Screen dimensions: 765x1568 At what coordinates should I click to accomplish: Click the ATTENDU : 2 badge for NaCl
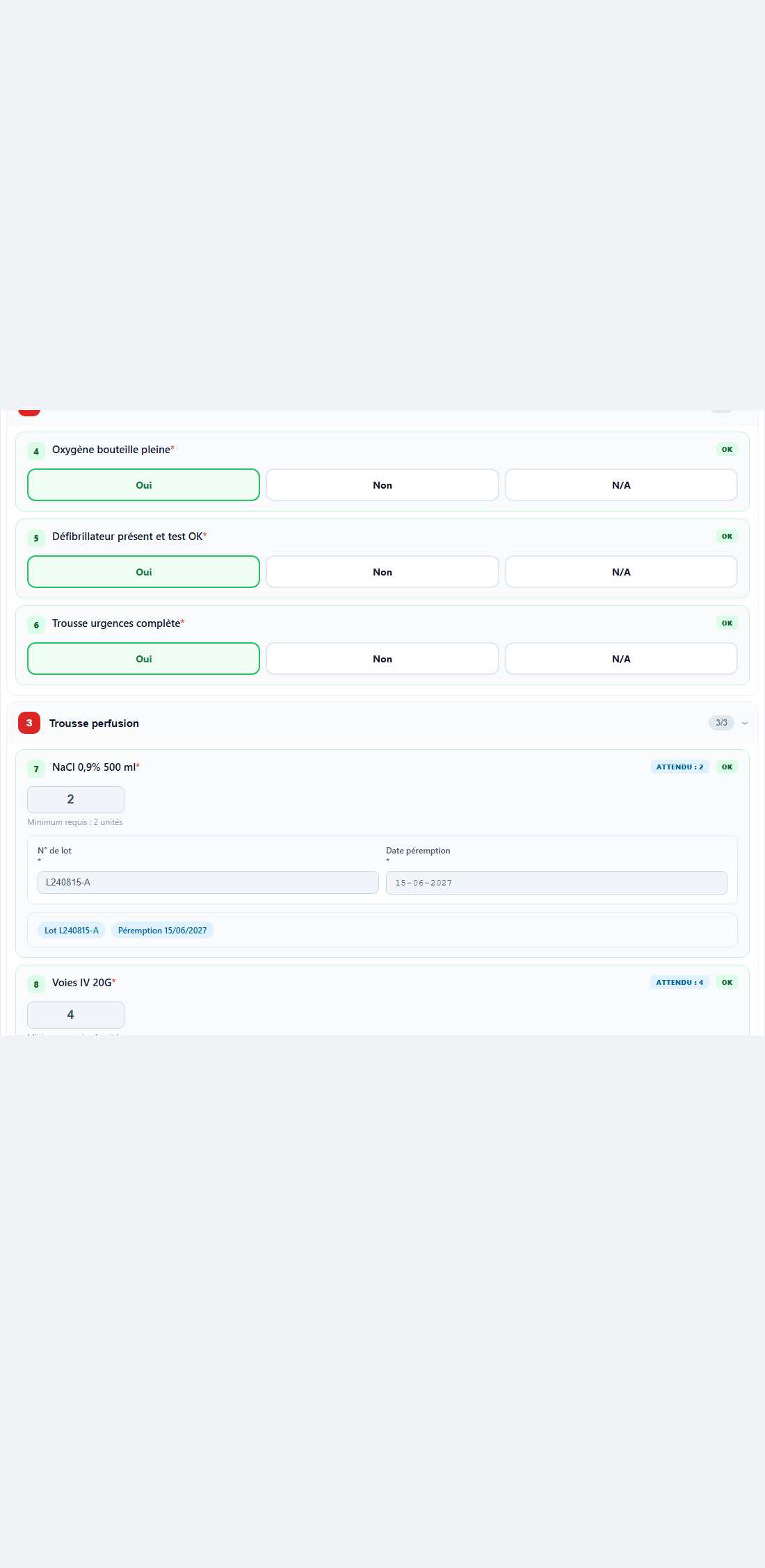(679, 767)
